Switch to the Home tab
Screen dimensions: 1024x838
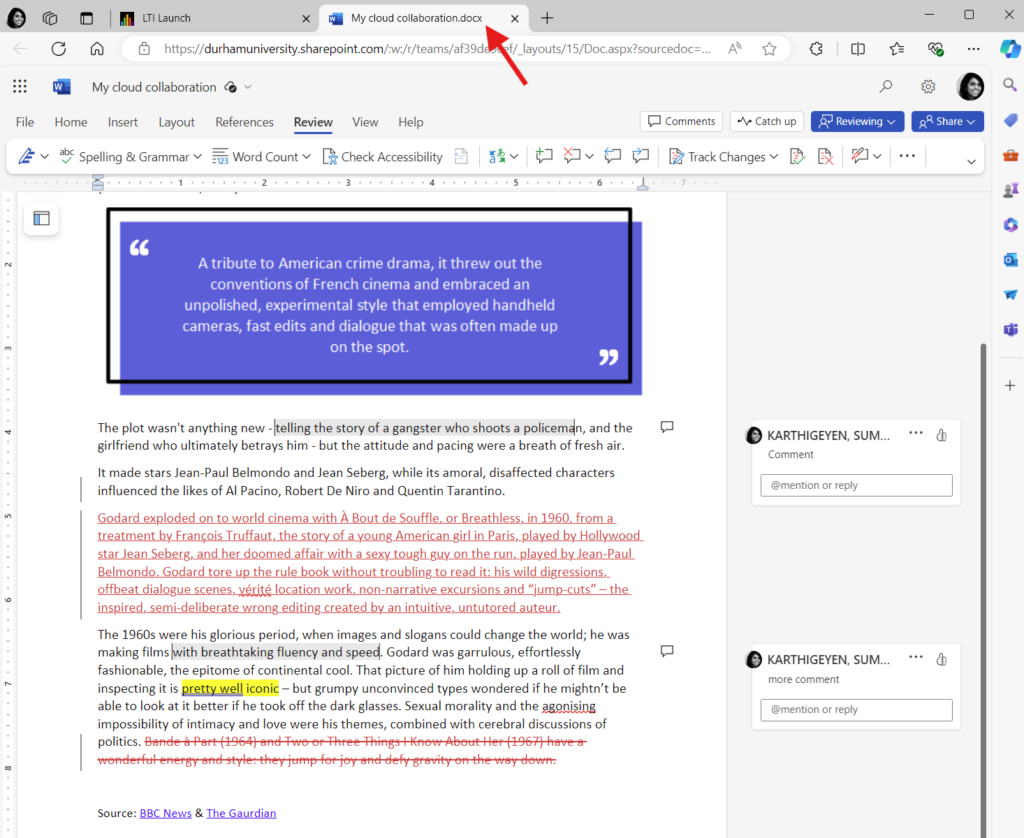[71, 122]
